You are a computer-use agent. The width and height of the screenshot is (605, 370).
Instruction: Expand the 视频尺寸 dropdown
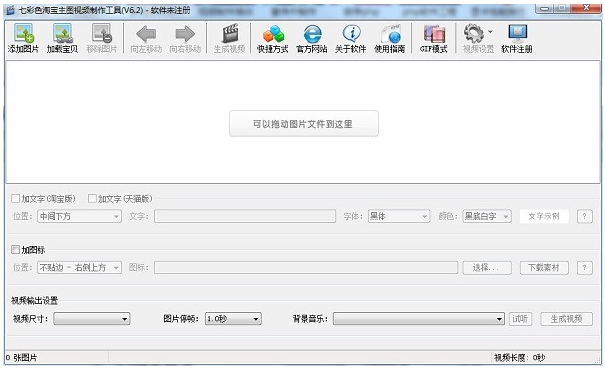tap(92, 319)
